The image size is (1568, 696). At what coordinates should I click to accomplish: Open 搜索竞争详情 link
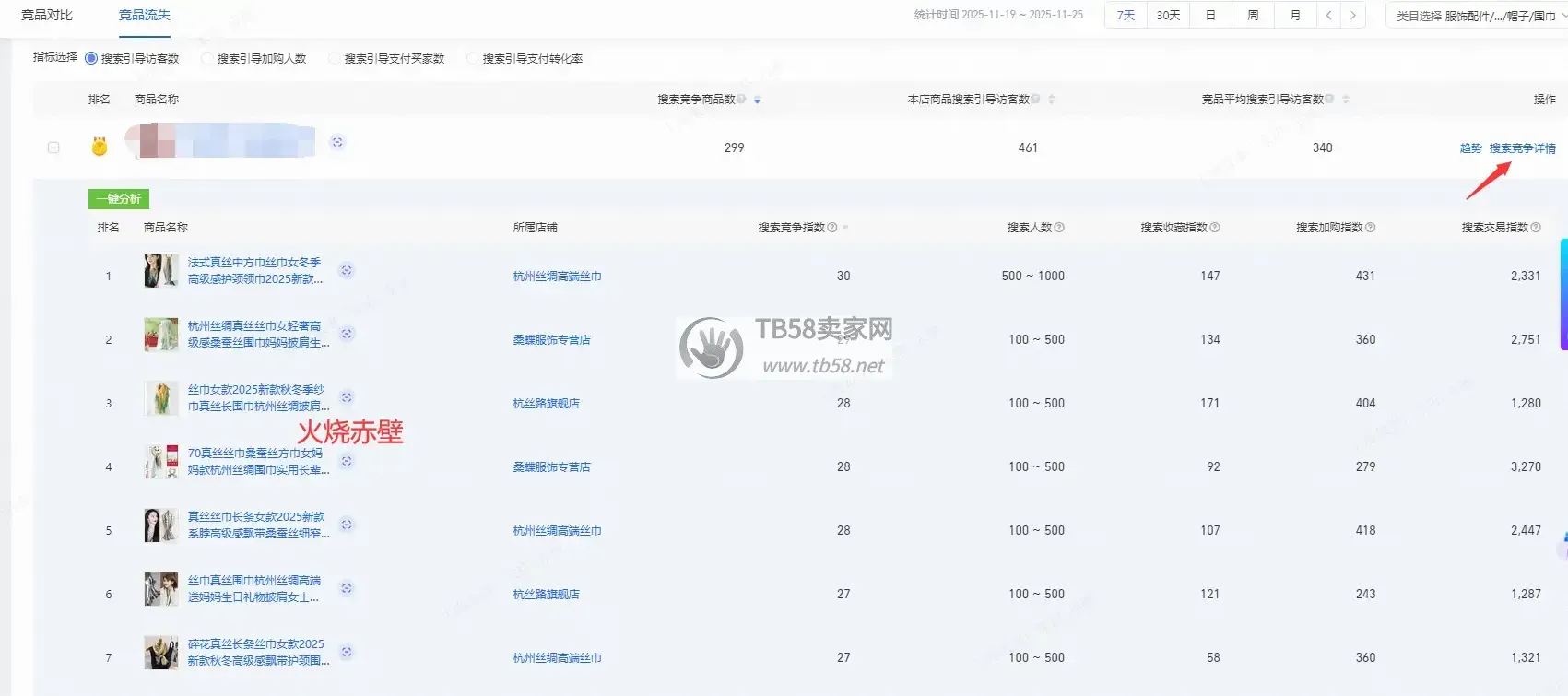point(1522,148)
